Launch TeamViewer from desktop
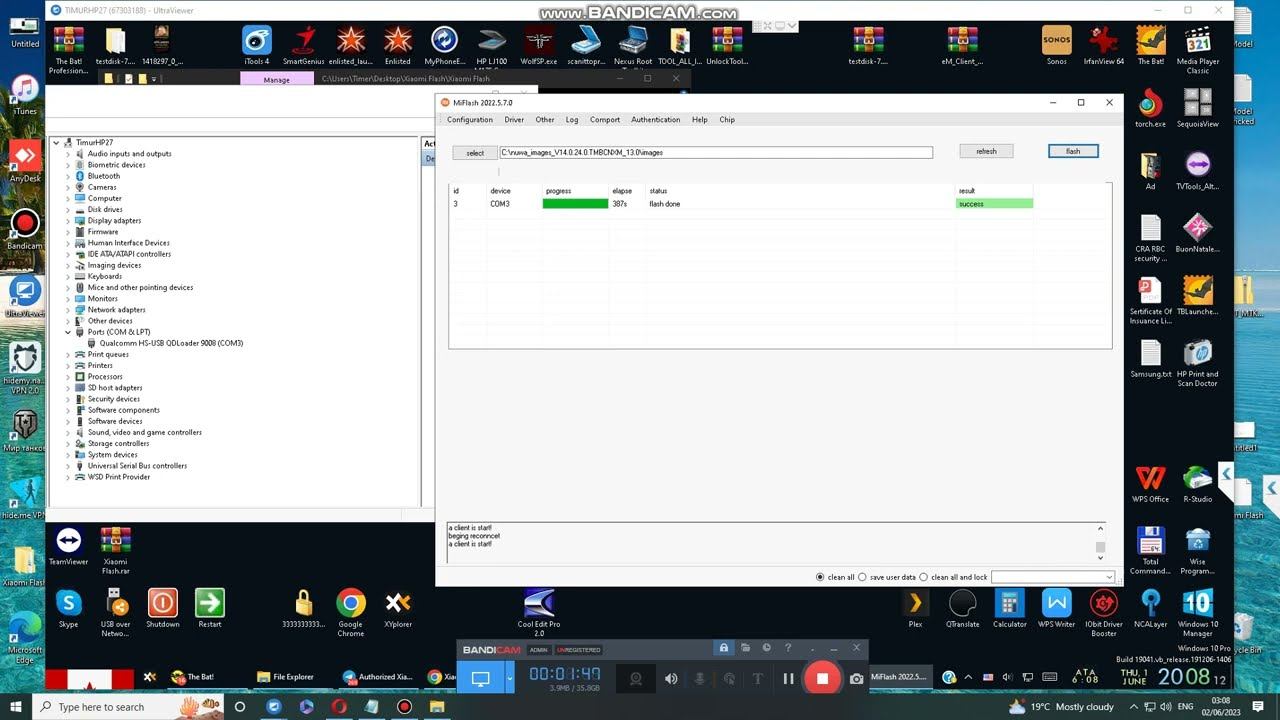Viewport: 1280px width, 720px height. click(x=68, y=541)
